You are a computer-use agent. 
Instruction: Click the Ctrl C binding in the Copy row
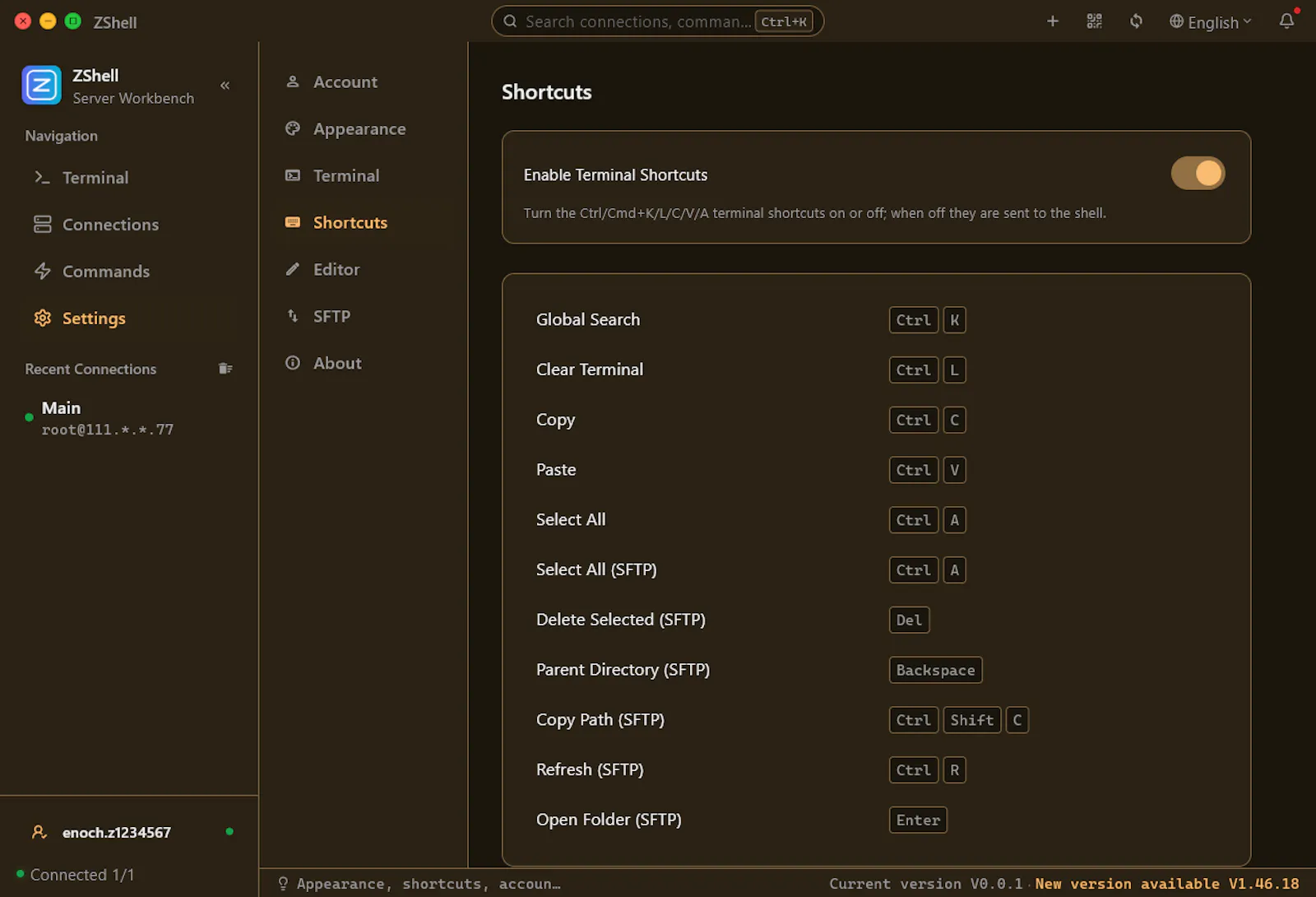click(928, 421)
